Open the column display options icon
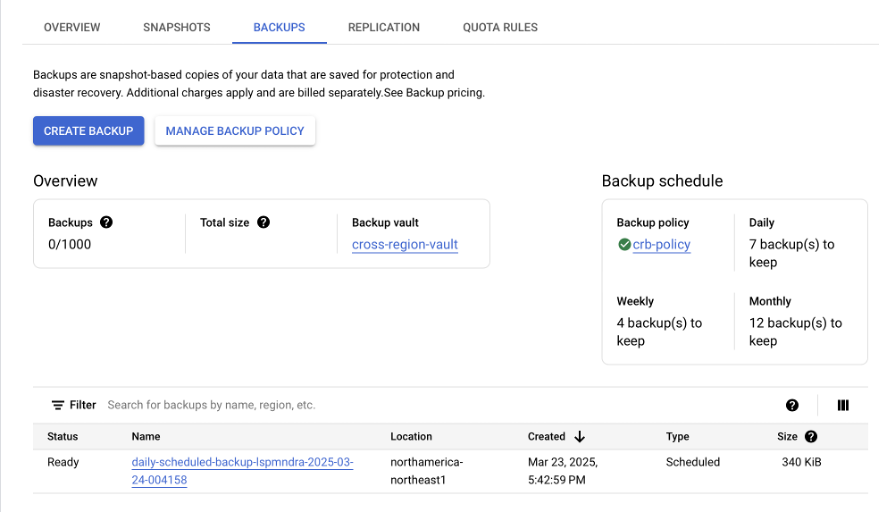Viewport: 896px width, 512px height. (x=843, y=405)
